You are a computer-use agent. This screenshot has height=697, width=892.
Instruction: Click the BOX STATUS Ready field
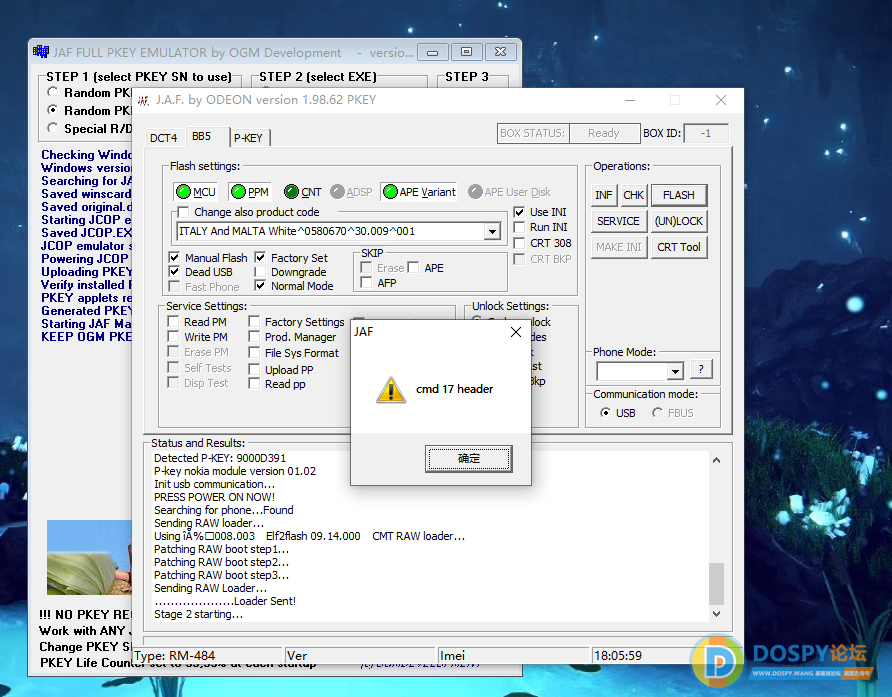(x=604, y=133)
